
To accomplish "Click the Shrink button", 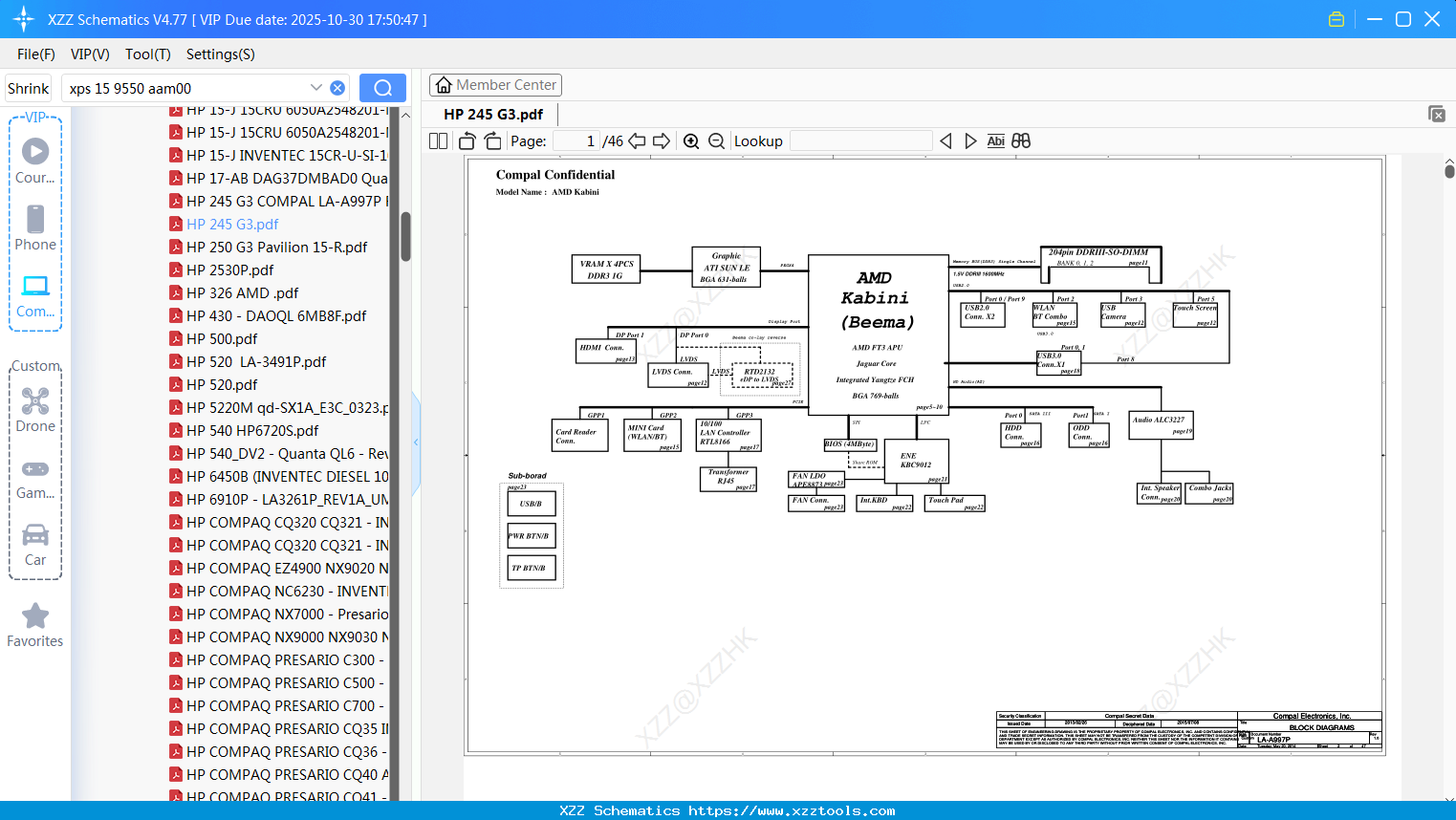I will 29,88.
